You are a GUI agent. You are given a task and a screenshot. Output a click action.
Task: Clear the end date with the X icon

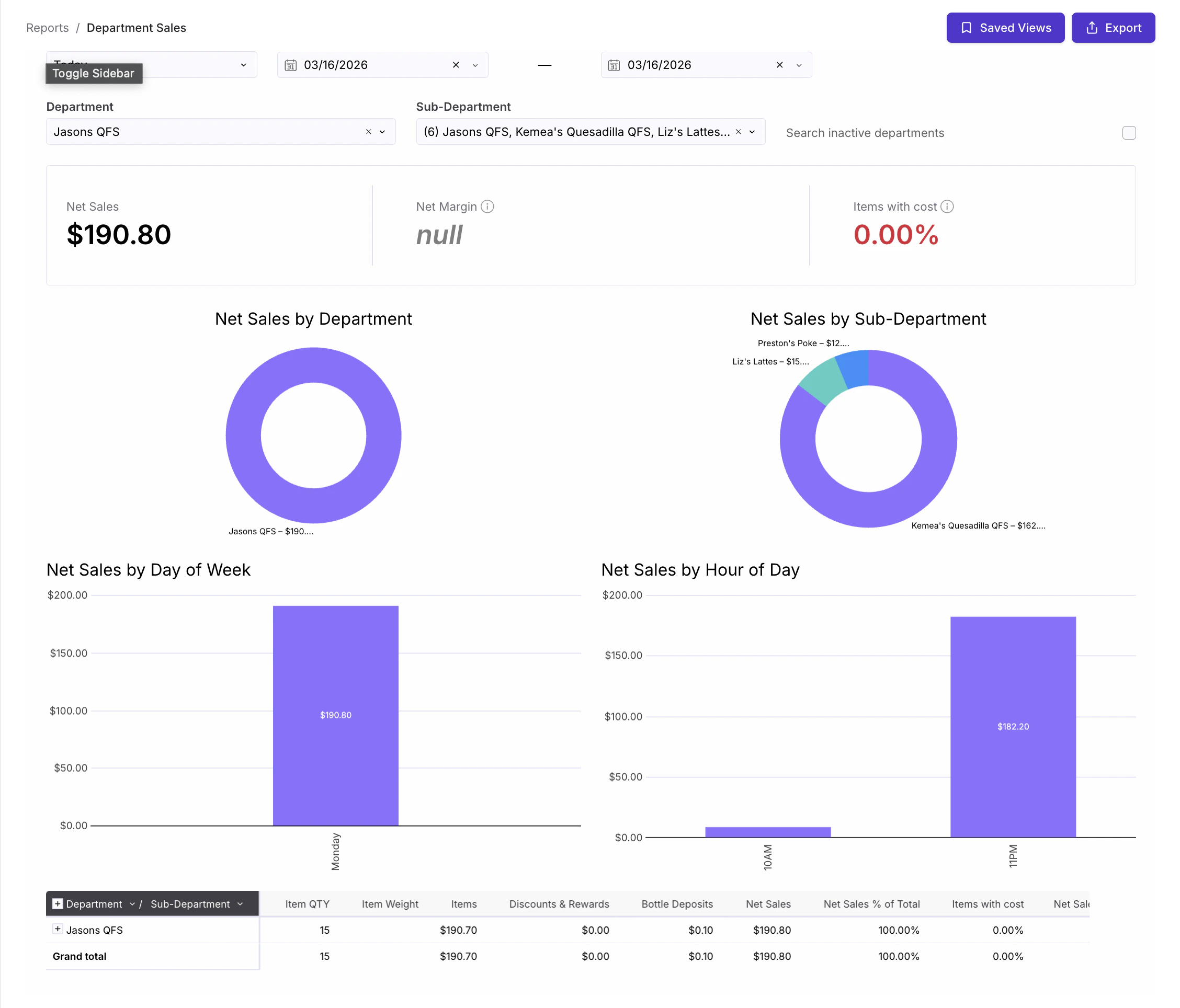[x=779, y=65]
